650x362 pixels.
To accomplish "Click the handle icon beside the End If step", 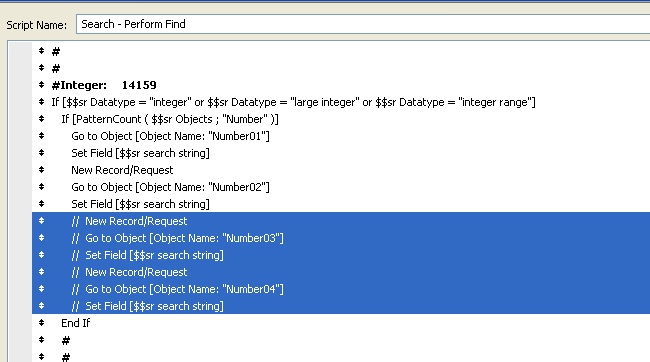I will [x=41, y=323].
